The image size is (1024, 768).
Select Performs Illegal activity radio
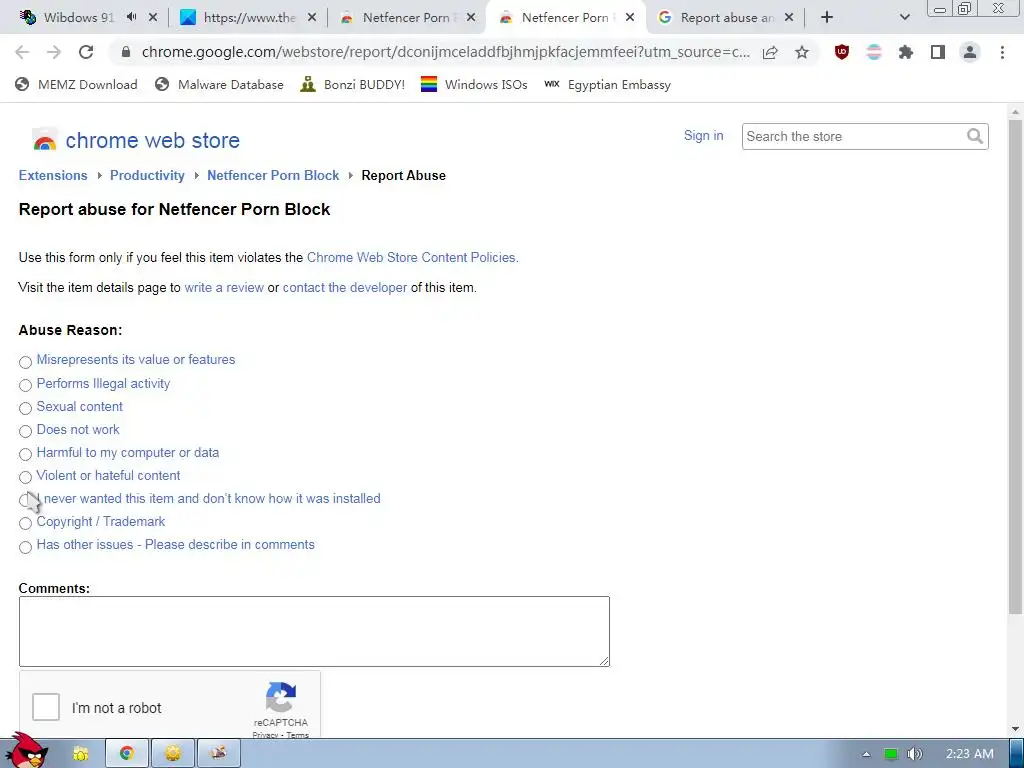pyautogui.click(x=25, y=385)
